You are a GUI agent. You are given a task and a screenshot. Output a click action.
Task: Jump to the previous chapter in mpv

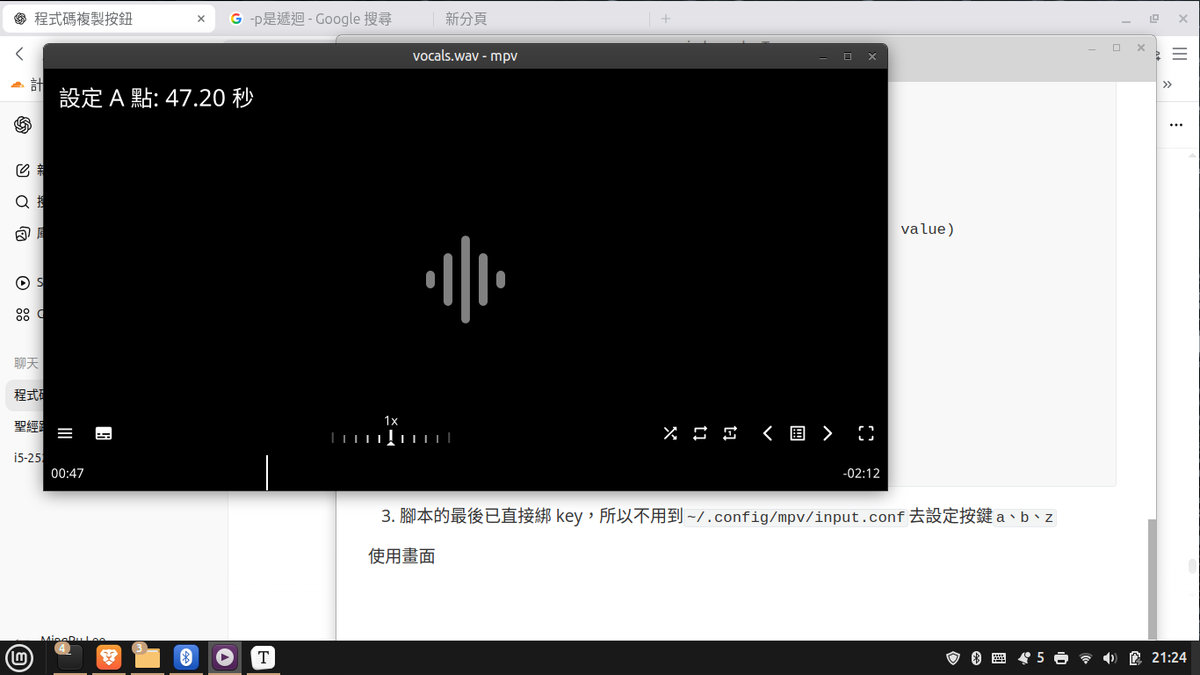pyautogui.click(x=767, y=433)
